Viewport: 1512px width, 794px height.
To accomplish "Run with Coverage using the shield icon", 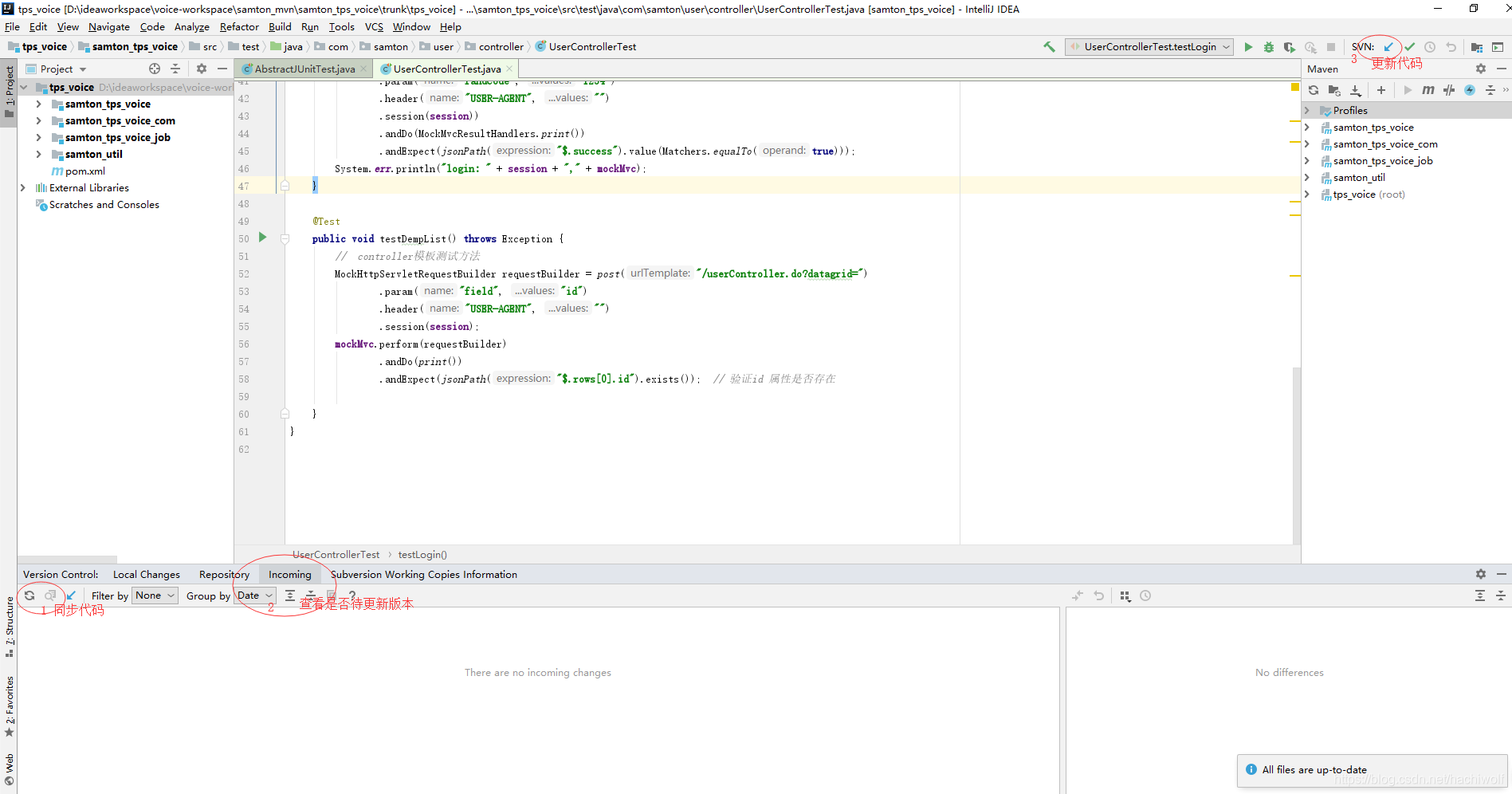I will coord(1290,47).
